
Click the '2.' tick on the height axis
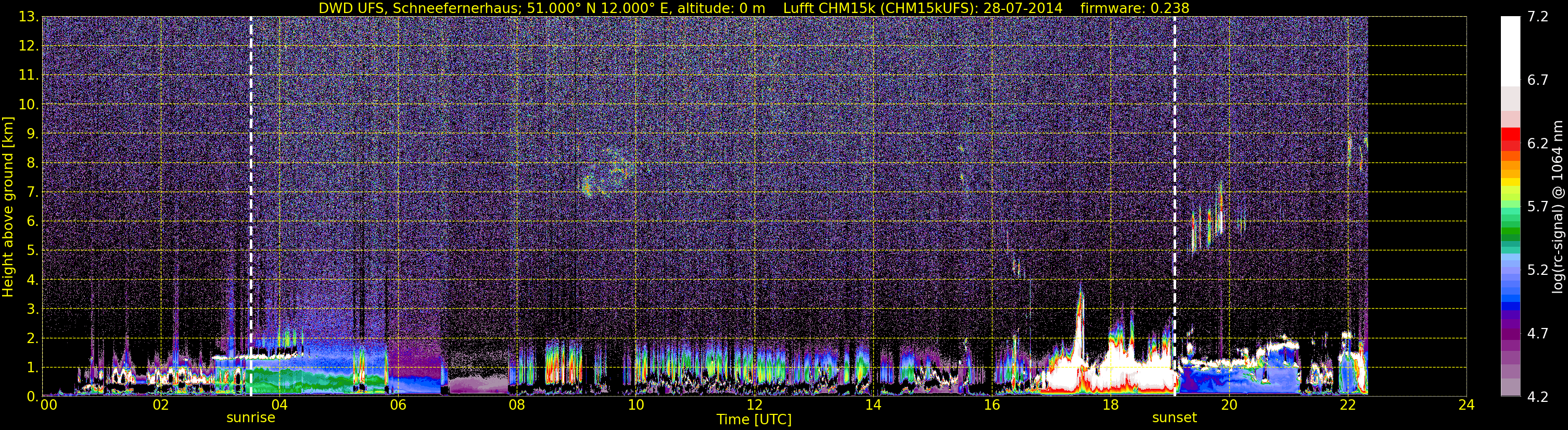(x=33, y=339)
